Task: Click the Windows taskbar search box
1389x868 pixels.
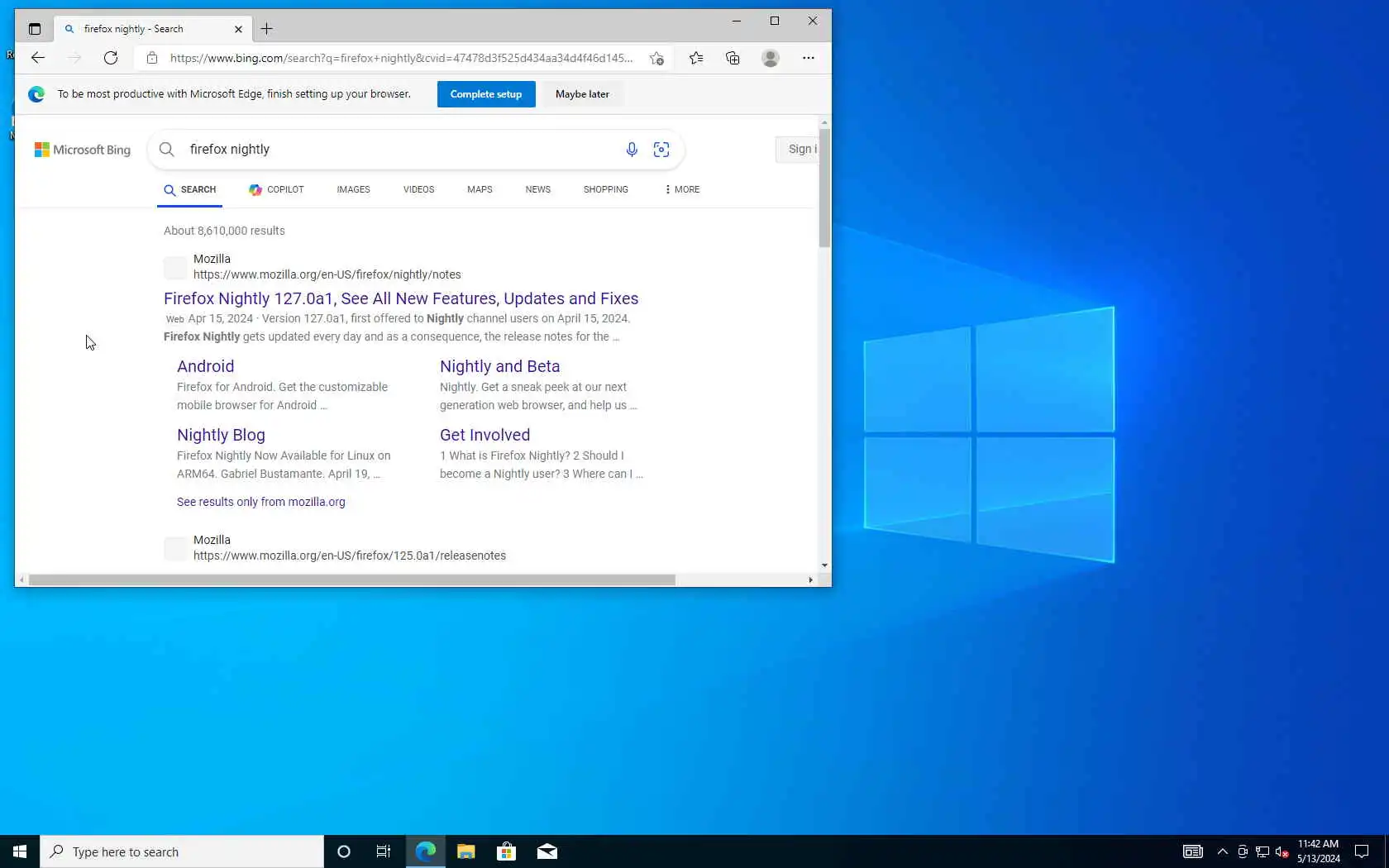Action: coord(182,851)
